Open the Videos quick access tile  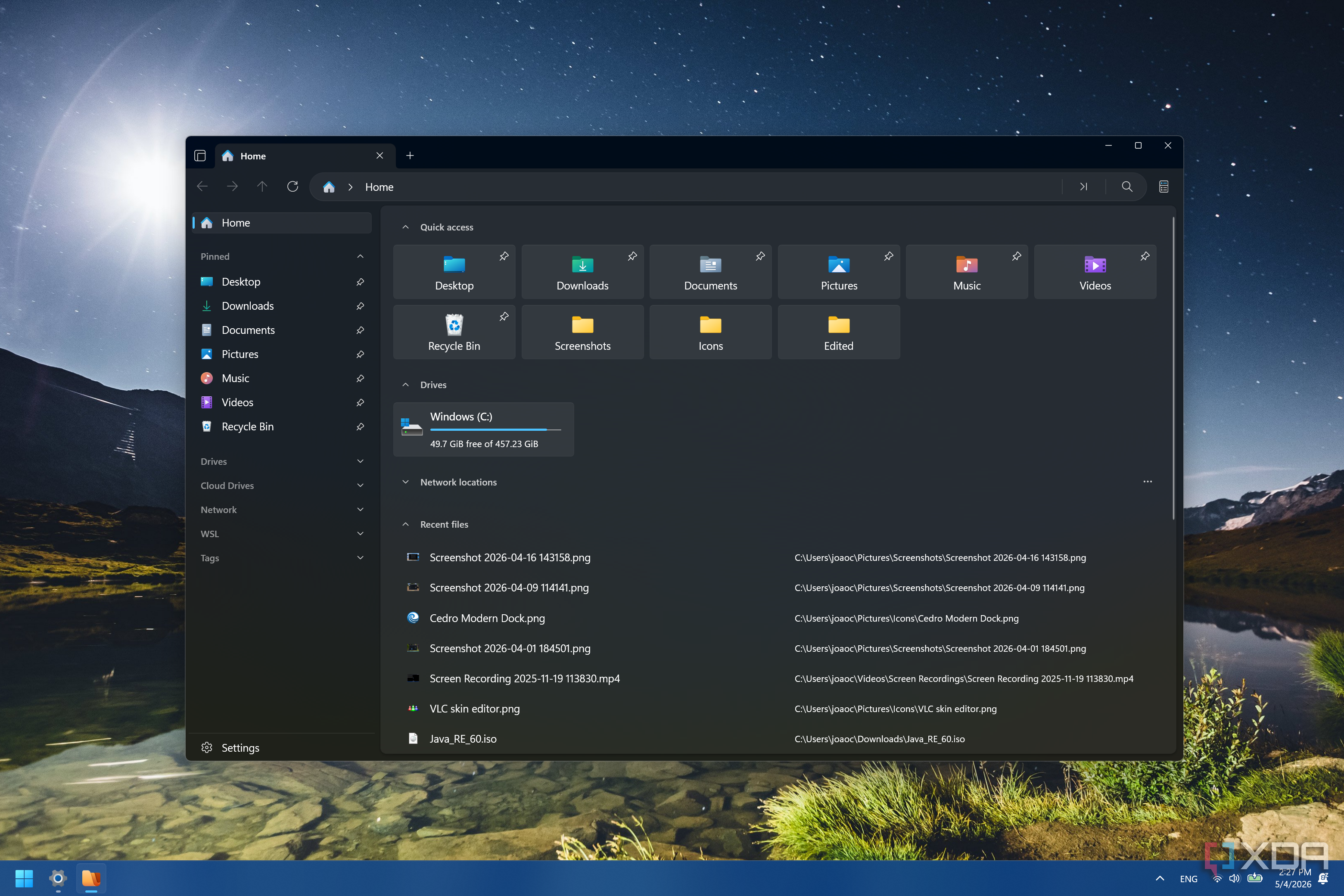pyautogui.click(x=1095, y=272)
